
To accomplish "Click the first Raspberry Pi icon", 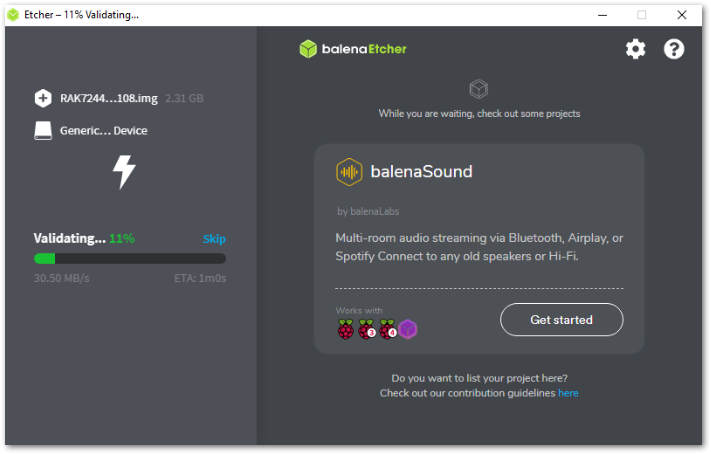I will [x=346, y=329].
